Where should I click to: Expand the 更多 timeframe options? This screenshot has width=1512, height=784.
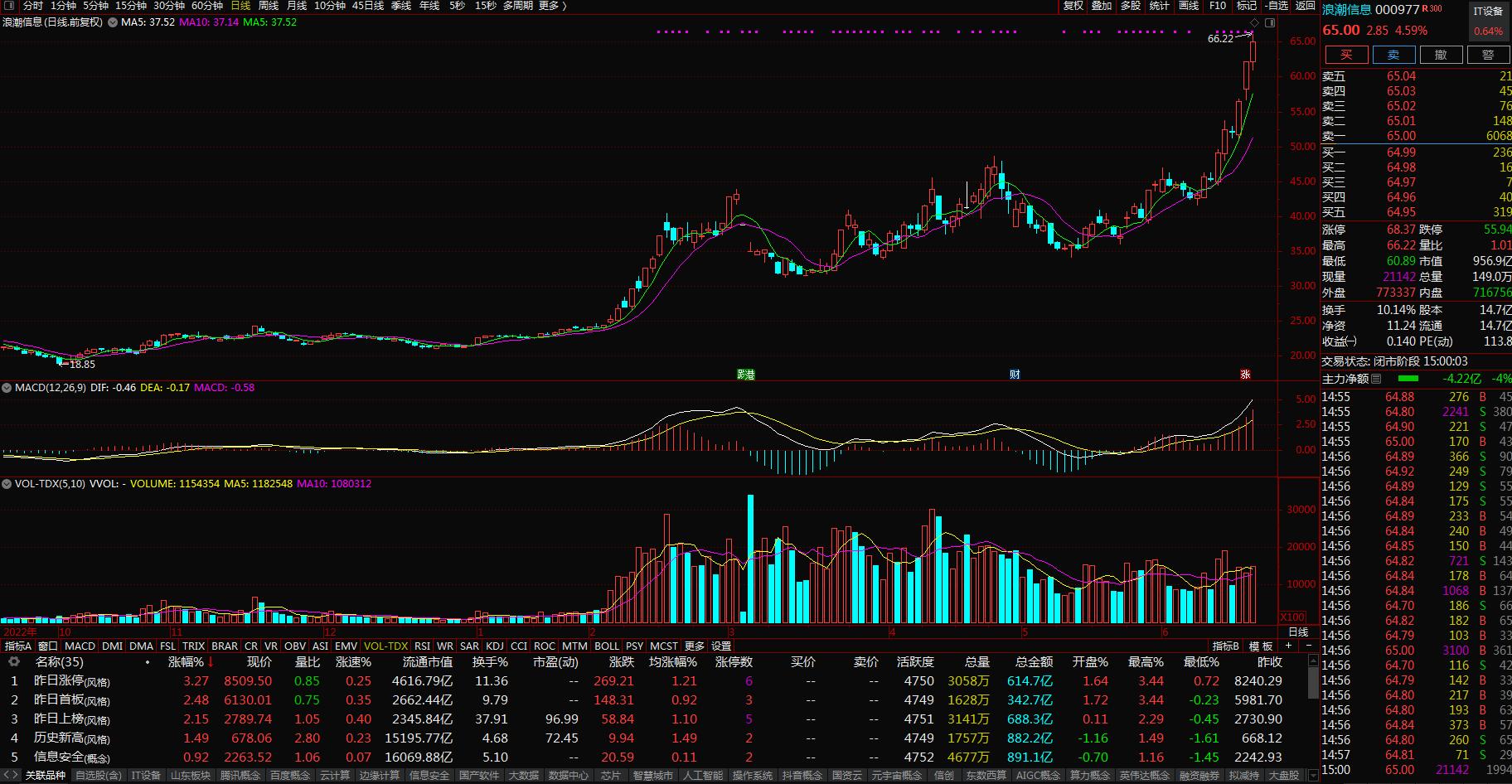point(552,6)
